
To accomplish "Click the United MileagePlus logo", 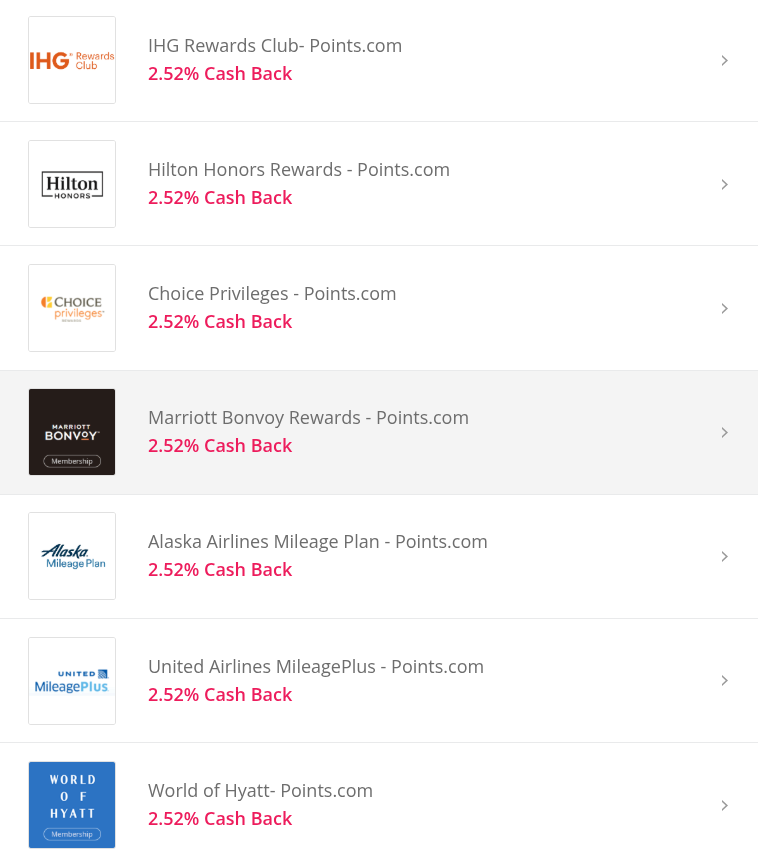I will (72, 680).
